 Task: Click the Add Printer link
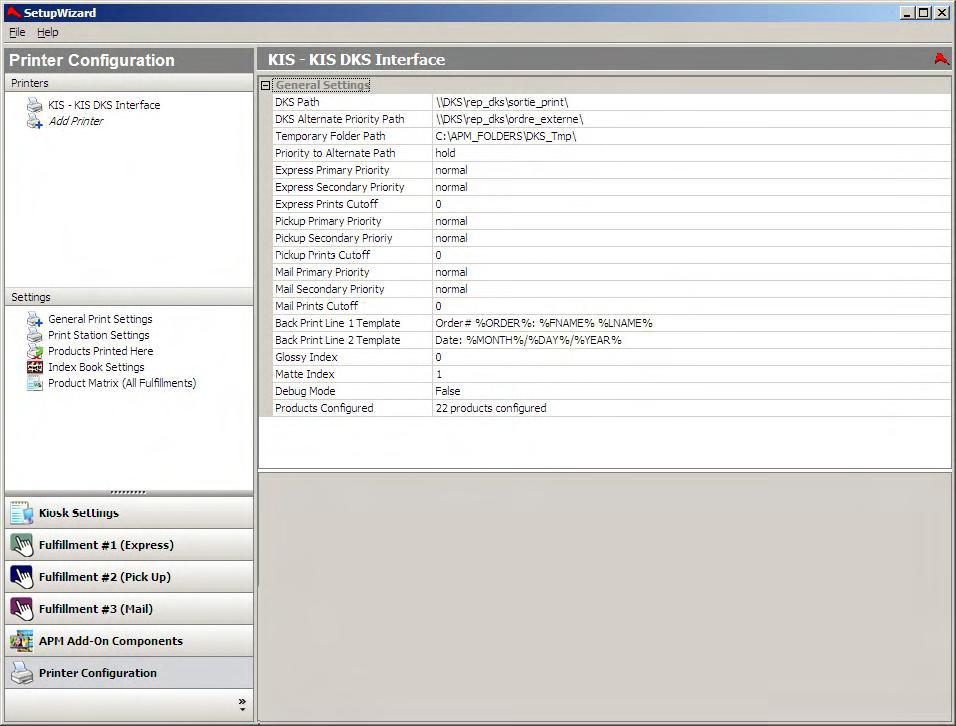coord(76,121)
